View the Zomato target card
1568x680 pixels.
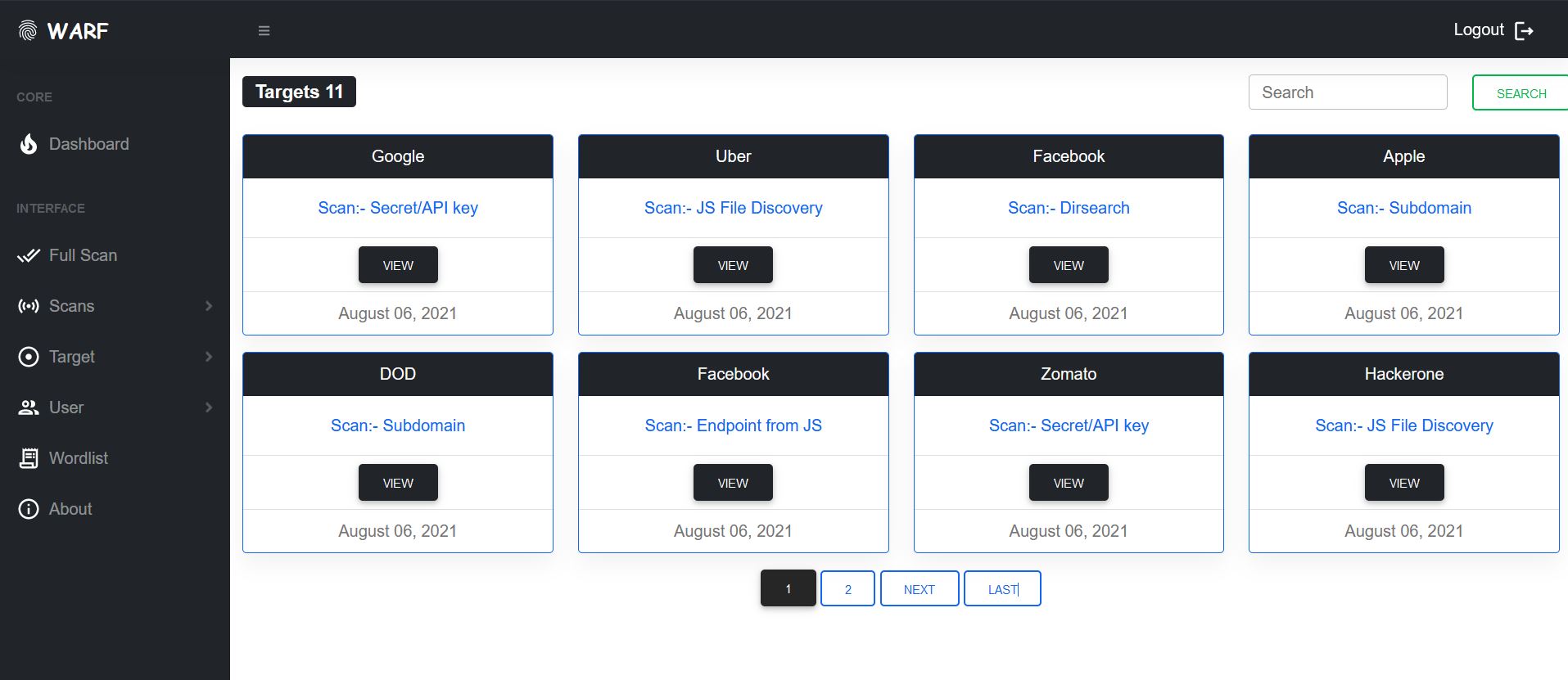tap(1069, 483)
